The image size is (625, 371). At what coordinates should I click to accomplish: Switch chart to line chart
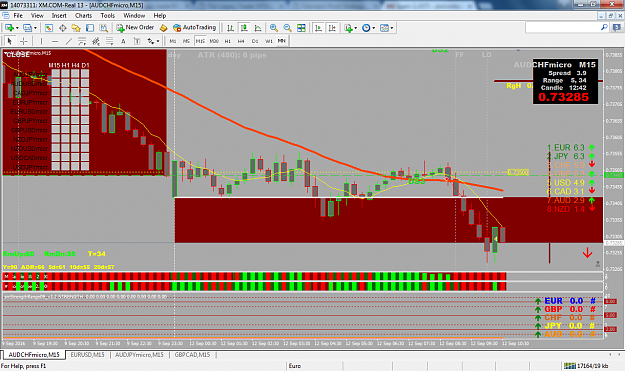pos(258,28)
